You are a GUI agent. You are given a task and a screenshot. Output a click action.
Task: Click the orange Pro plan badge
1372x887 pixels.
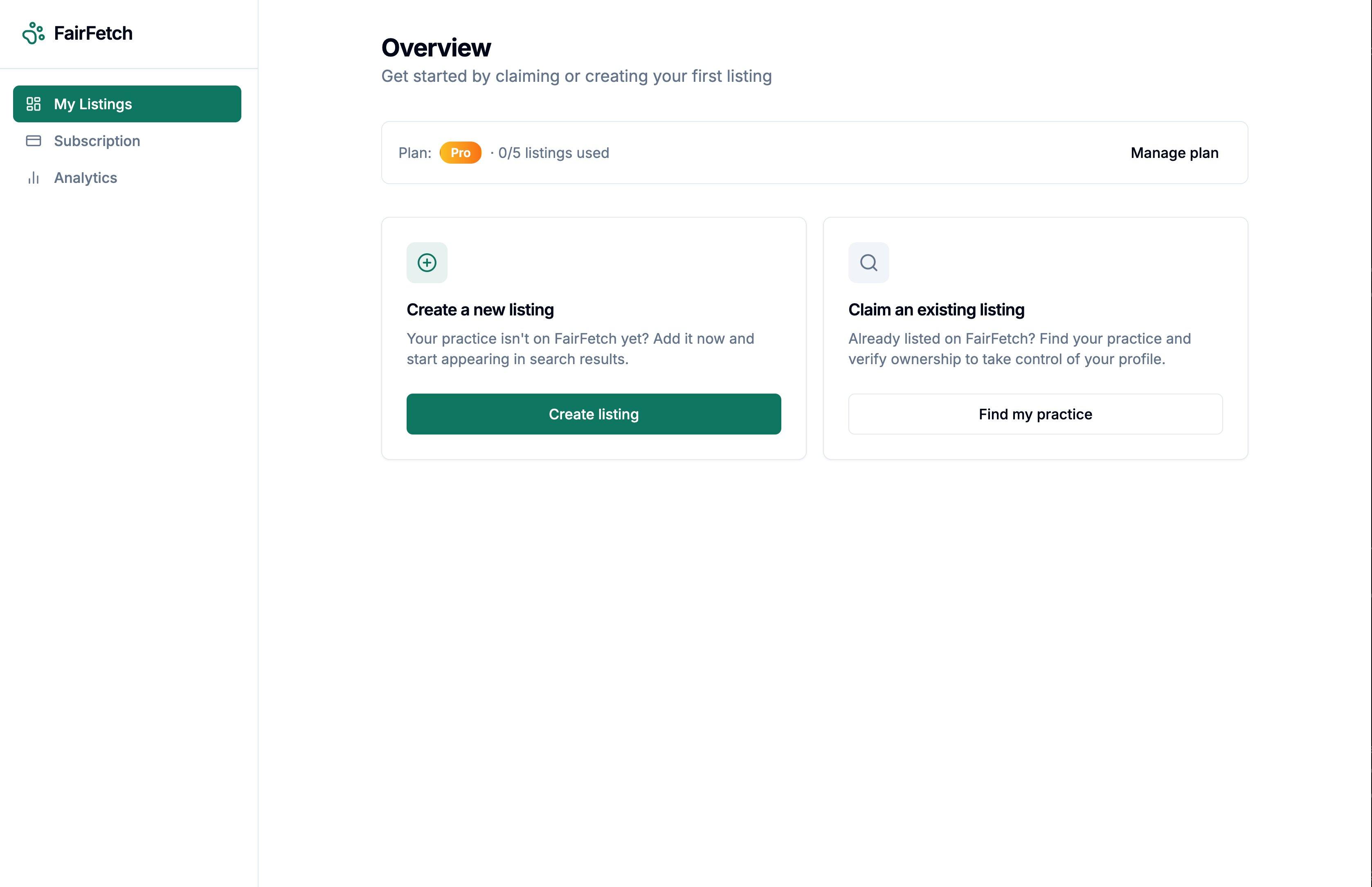(x=460, y=153)
